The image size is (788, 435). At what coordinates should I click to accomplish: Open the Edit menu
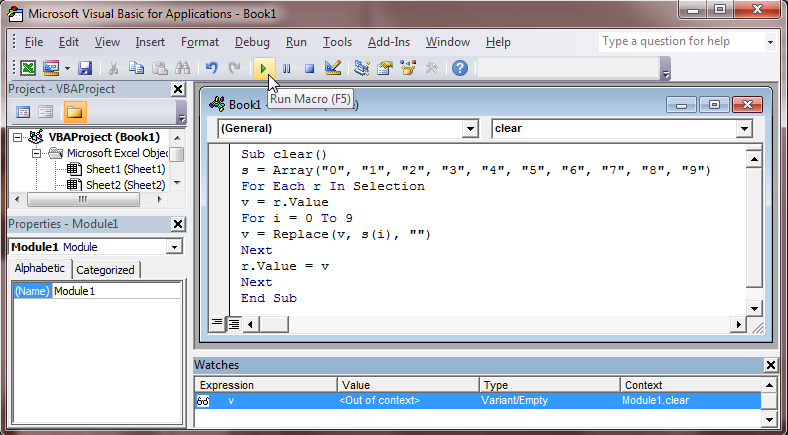pyautogui.click(x=69, y=42)
